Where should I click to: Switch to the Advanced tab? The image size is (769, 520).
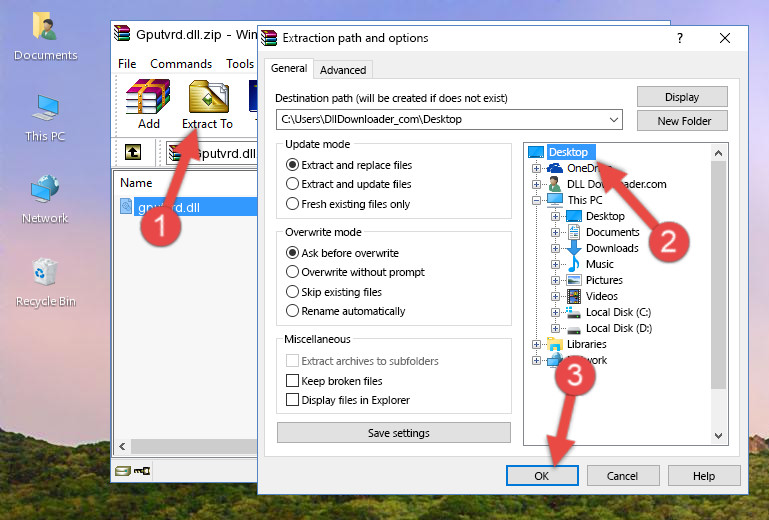pyautogui.click(x=343, y=70)
